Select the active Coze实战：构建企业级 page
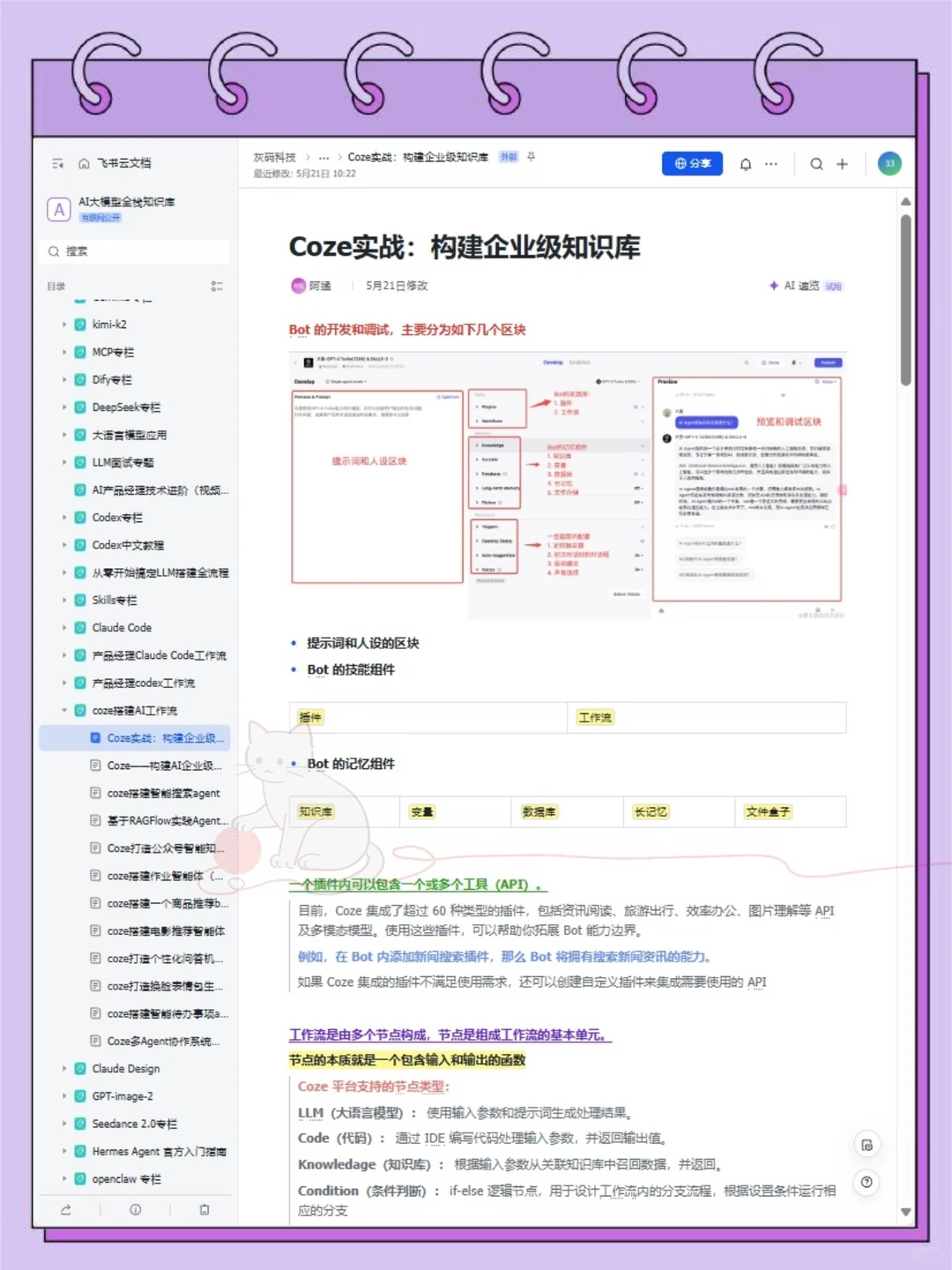952x1270 pixels. coord(134,738)
